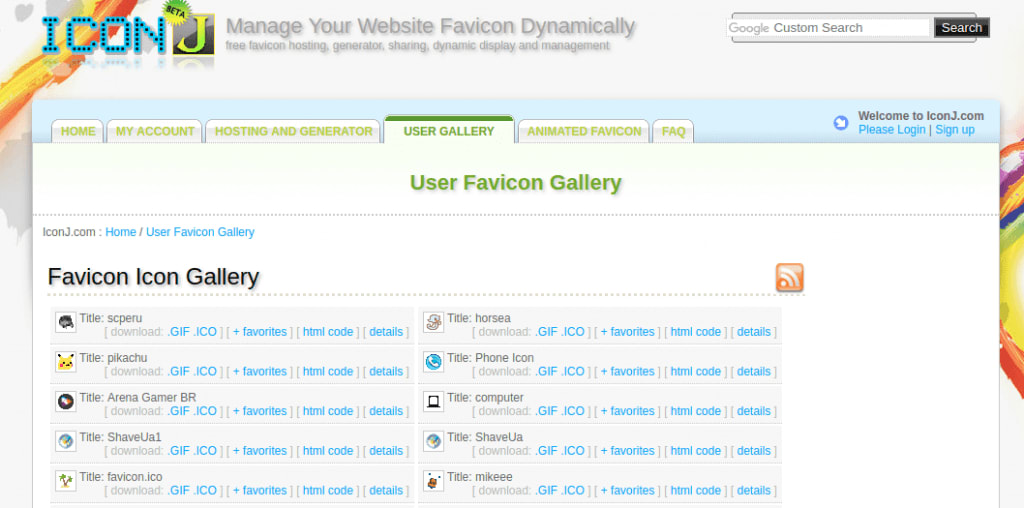
Task: Get html code for computer
Action: click(696, 411)
